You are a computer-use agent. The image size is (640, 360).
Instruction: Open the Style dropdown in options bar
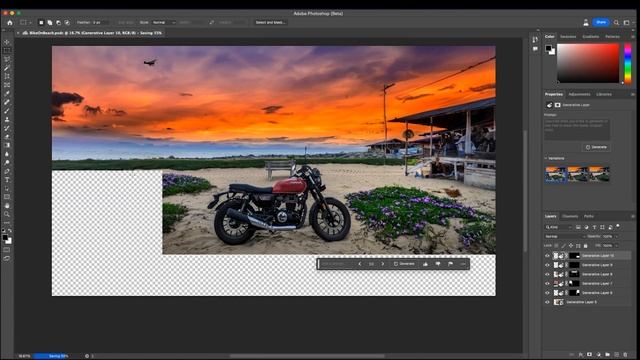tap(164, 22)
